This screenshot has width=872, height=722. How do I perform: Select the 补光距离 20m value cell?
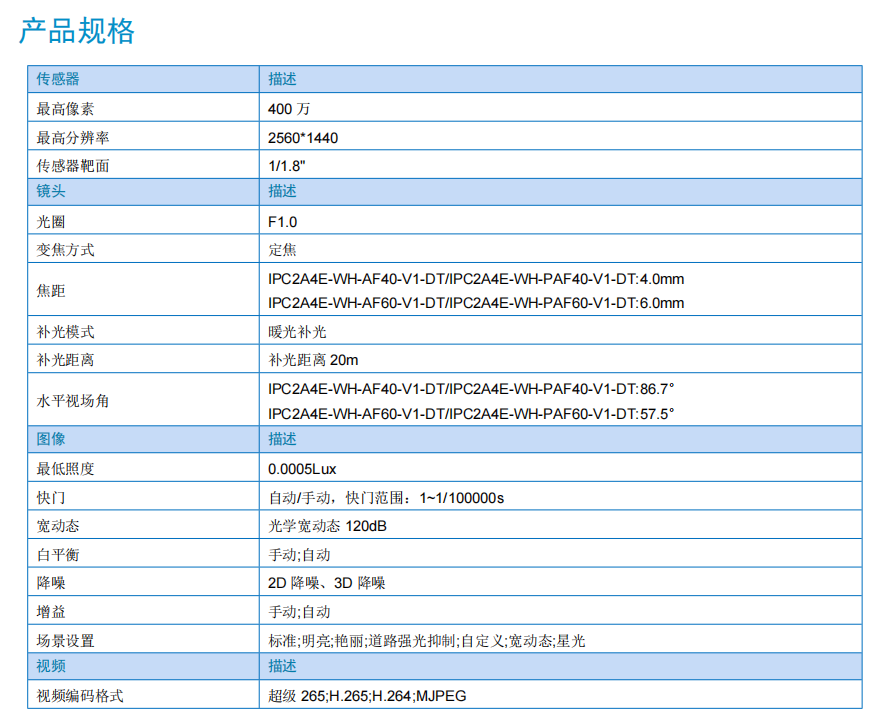point(313,359)
